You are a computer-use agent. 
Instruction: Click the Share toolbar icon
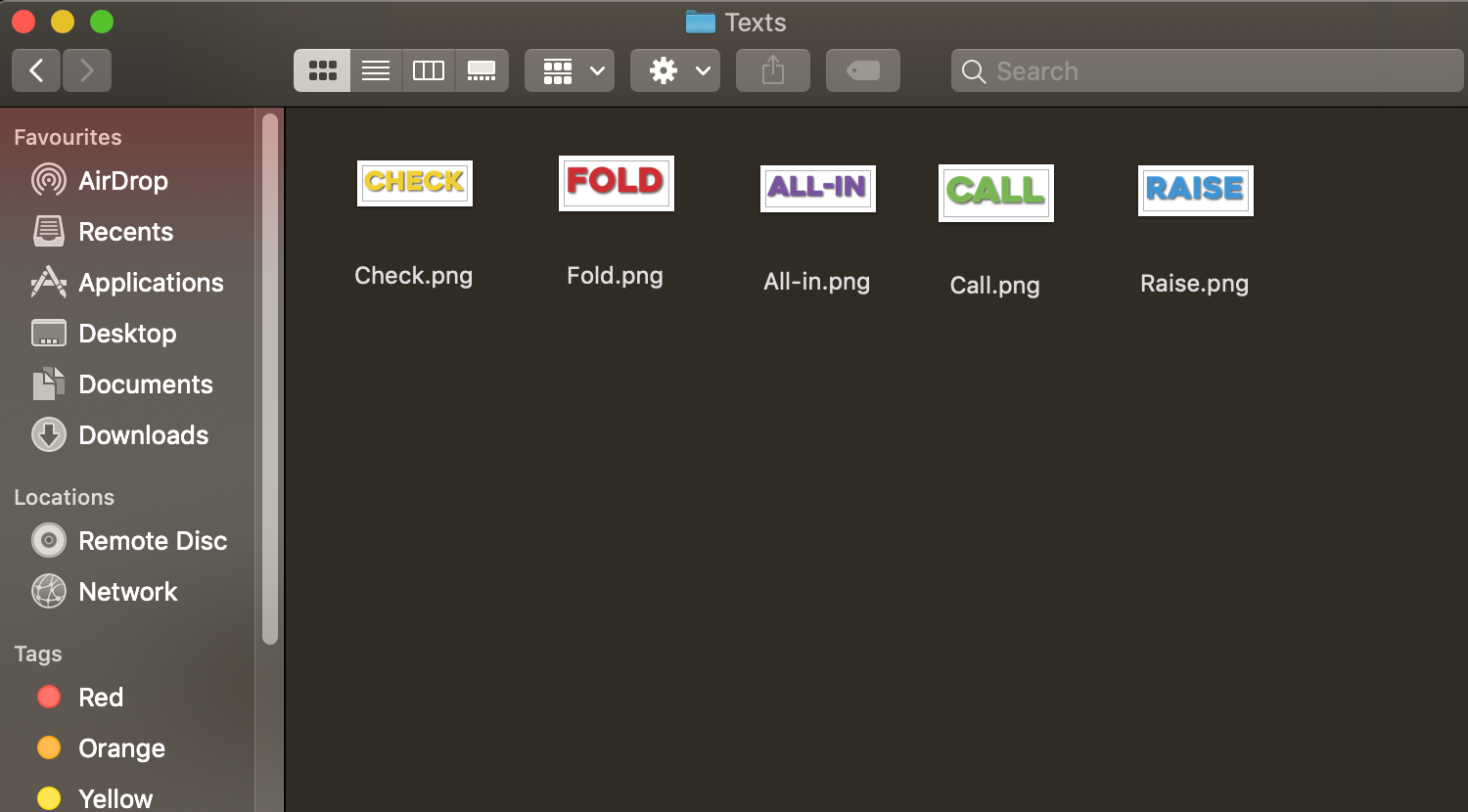tap(773, 70)
